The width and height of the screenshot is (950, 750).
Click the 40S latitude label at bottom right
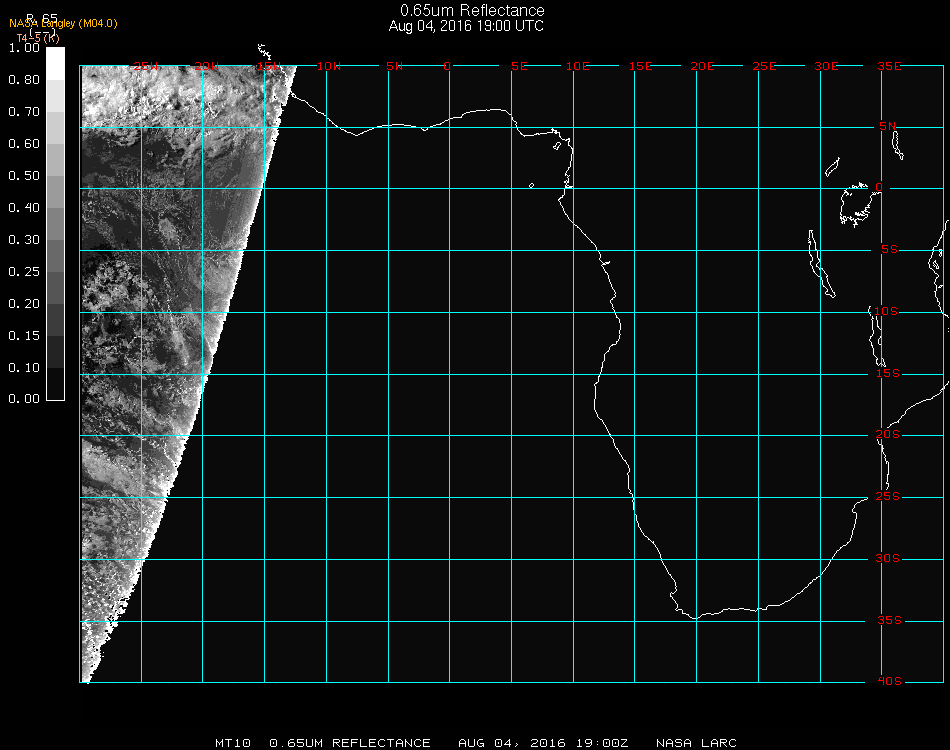[889, 681]
